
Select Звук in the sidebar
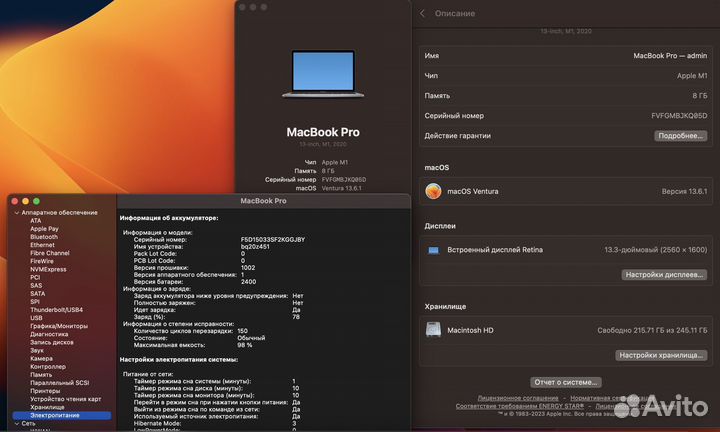(x=37, y=350)
